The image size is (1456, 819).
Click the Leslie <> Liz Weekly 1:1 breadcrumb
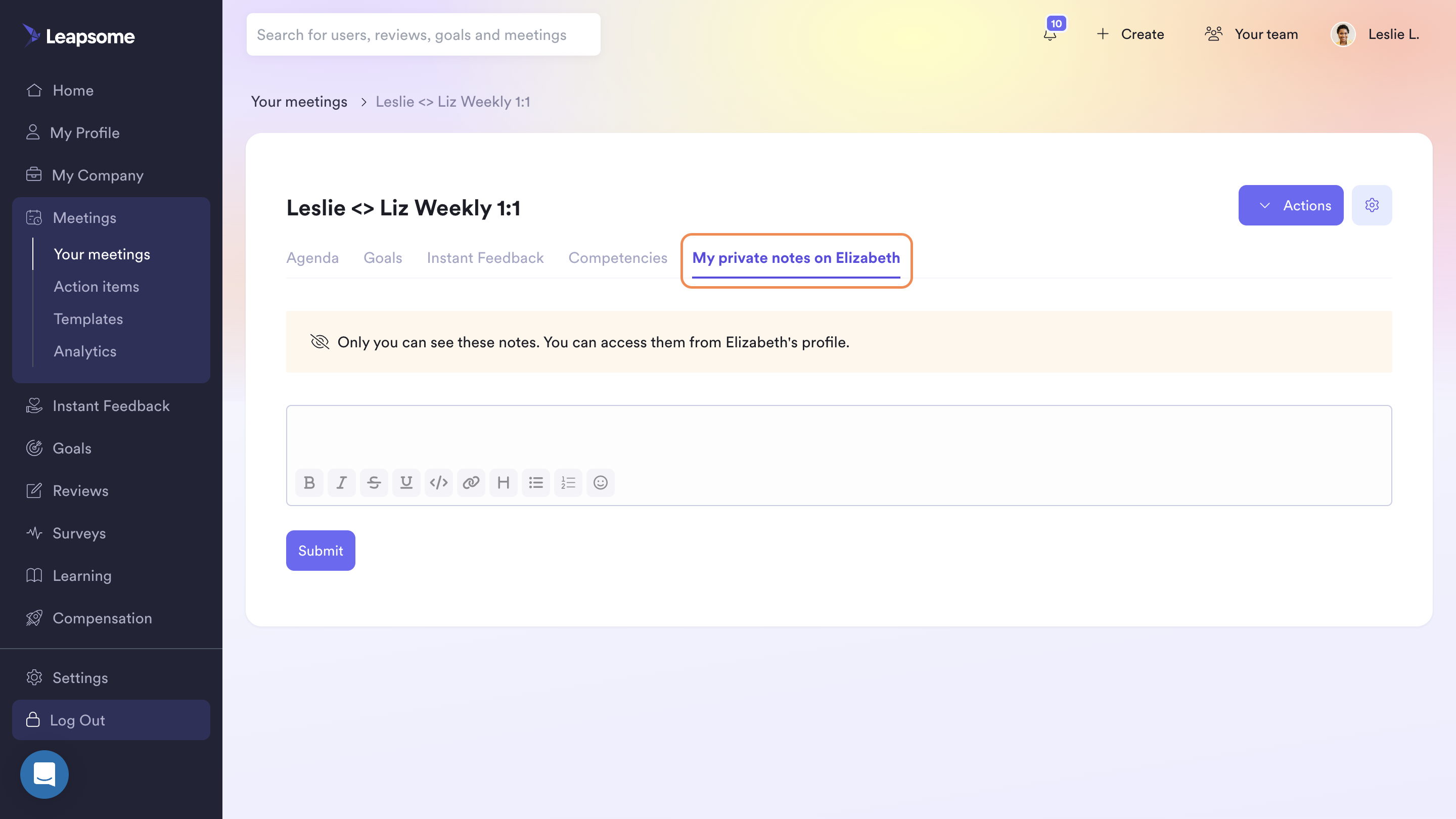click(x=453, y=102)
